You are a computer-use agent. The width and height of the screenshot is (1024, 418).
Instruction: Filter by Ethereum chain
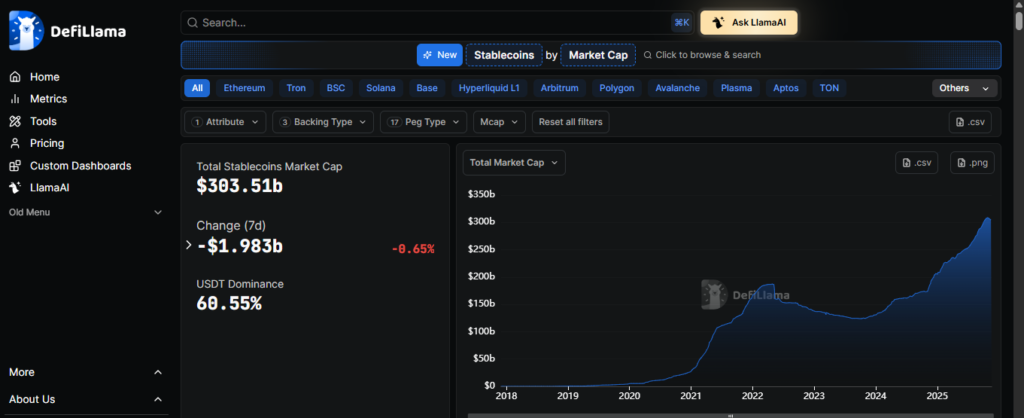(x=245, y=88)
